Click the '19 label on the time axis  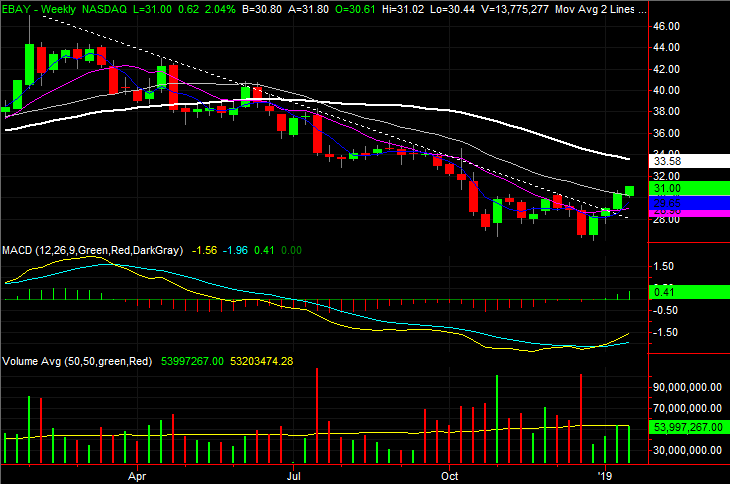605,477
